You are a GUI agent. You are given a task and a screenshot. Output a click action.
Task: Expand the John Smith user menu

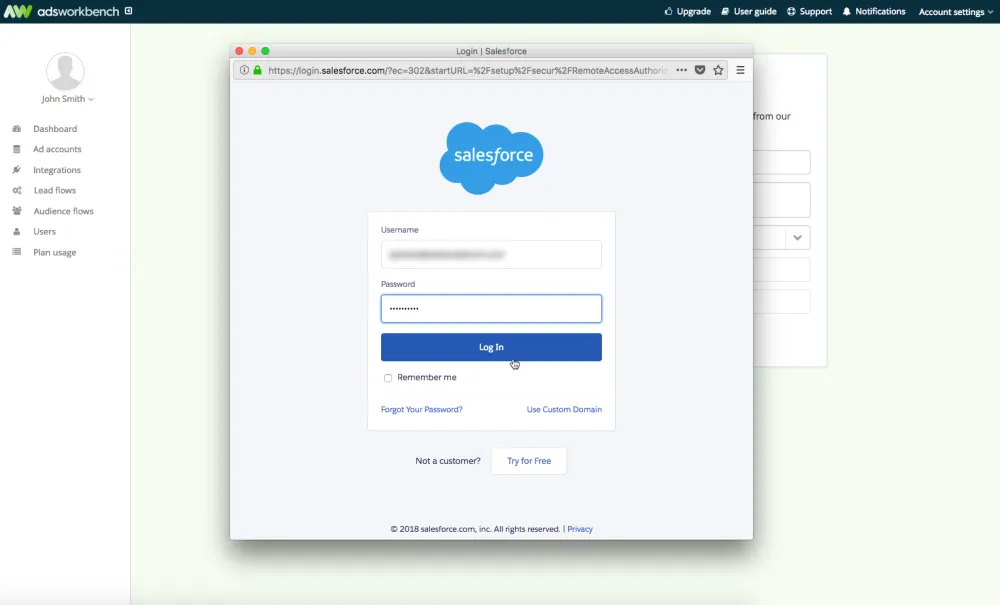tap(68, 99)
